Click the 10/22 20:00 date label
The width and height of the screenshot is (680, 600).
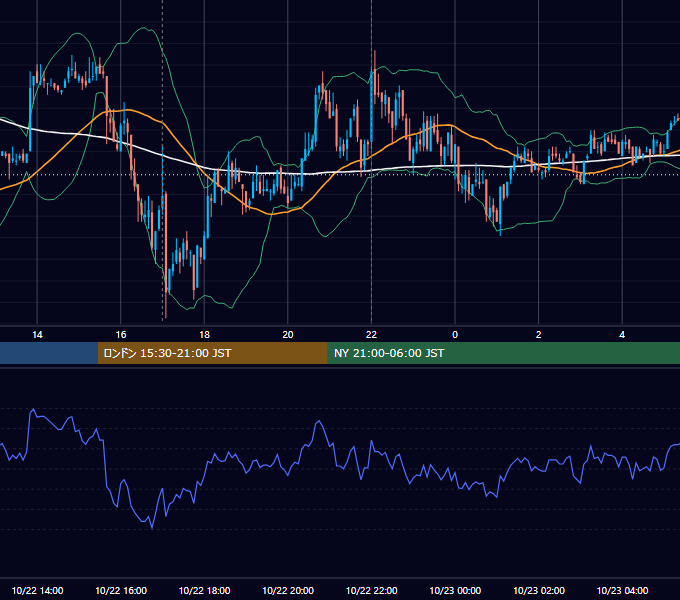[x=288, y=590]
